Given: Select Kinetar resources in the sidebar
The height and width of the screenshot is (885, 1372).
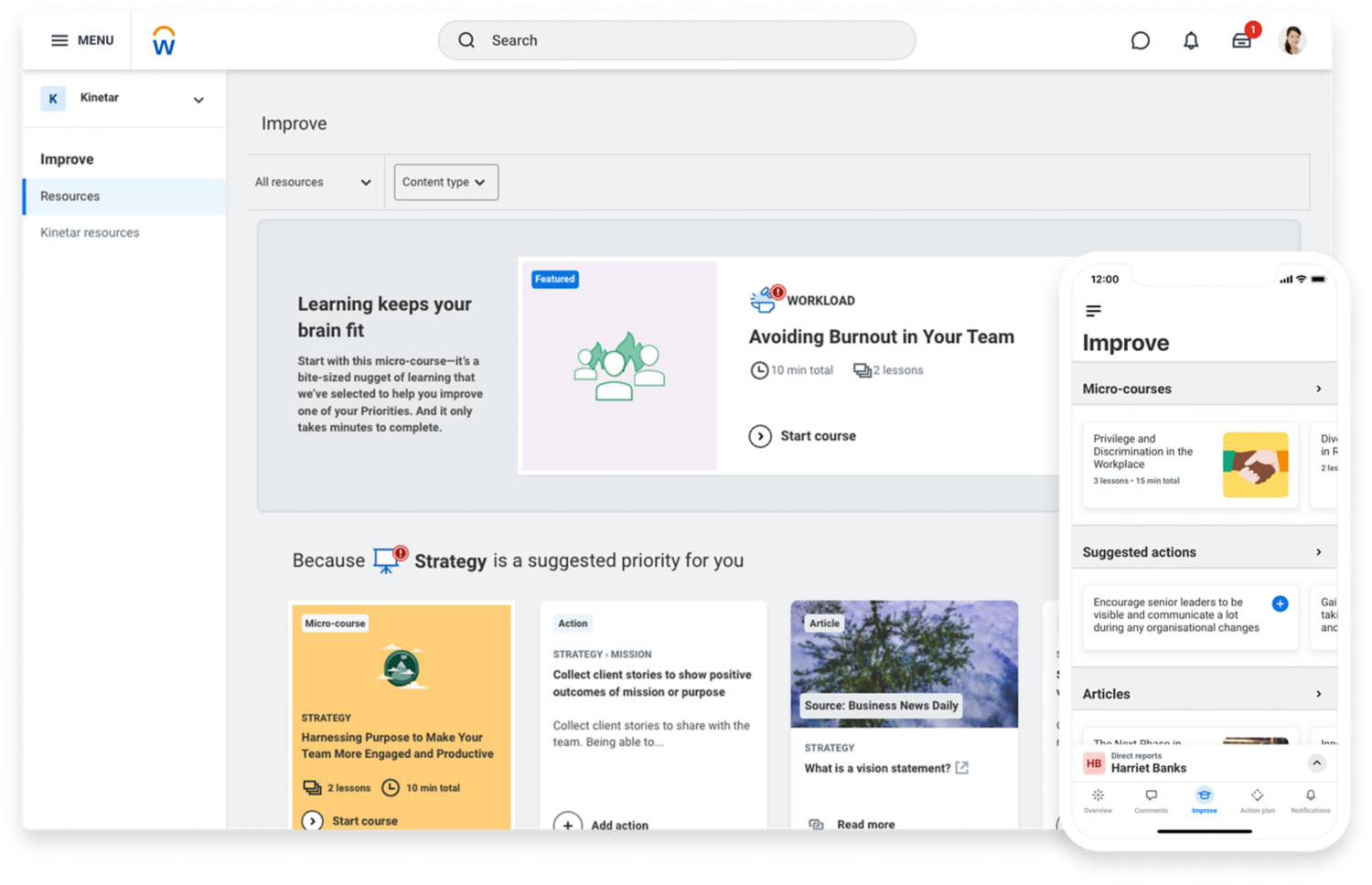Looking at the screenshot, I should click(x=90, y=233).
